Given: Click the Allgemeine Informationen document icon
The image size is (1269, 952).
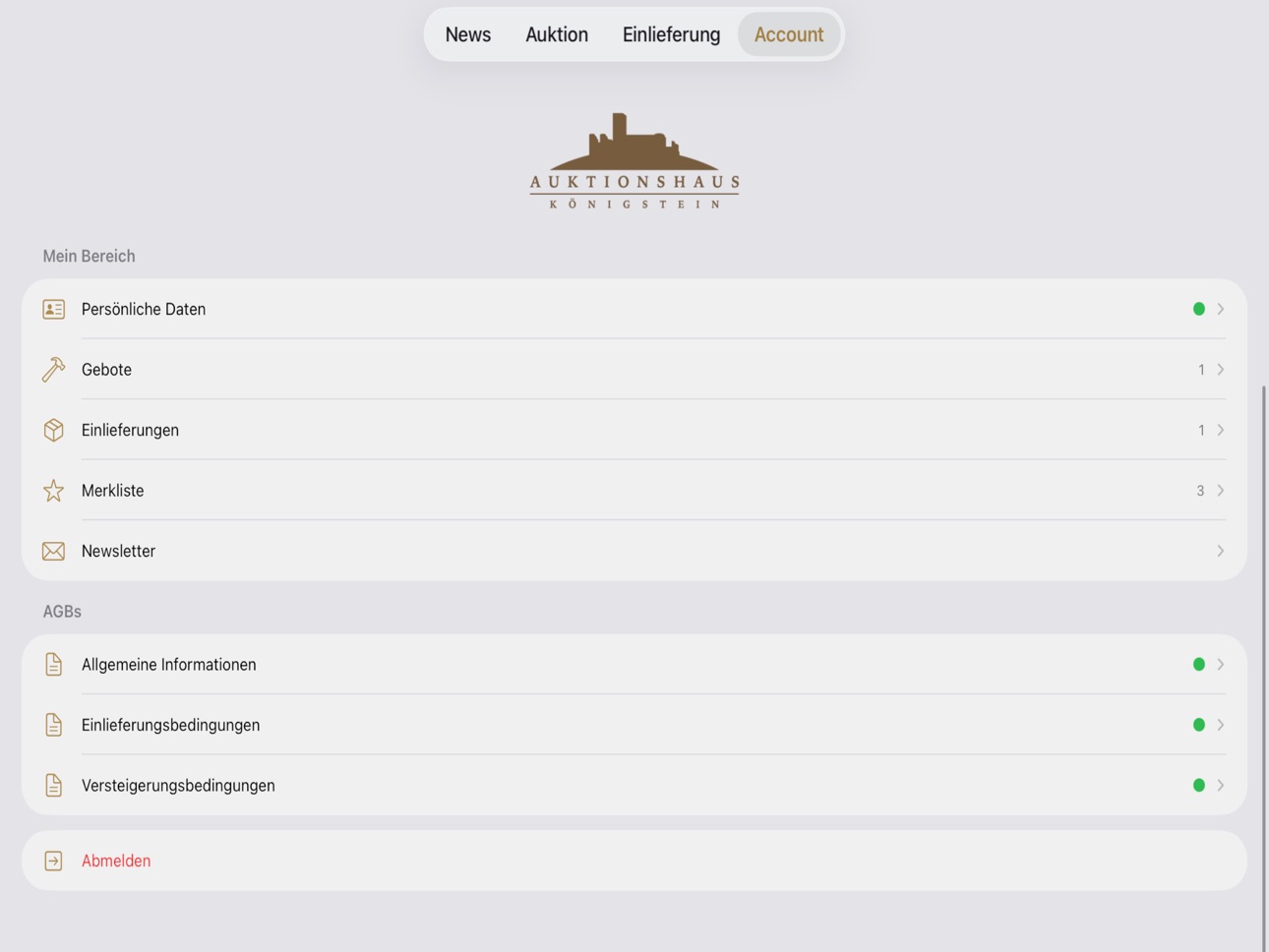Looking at the screenshot, I should pyautogui.click(x=53, y=665).
